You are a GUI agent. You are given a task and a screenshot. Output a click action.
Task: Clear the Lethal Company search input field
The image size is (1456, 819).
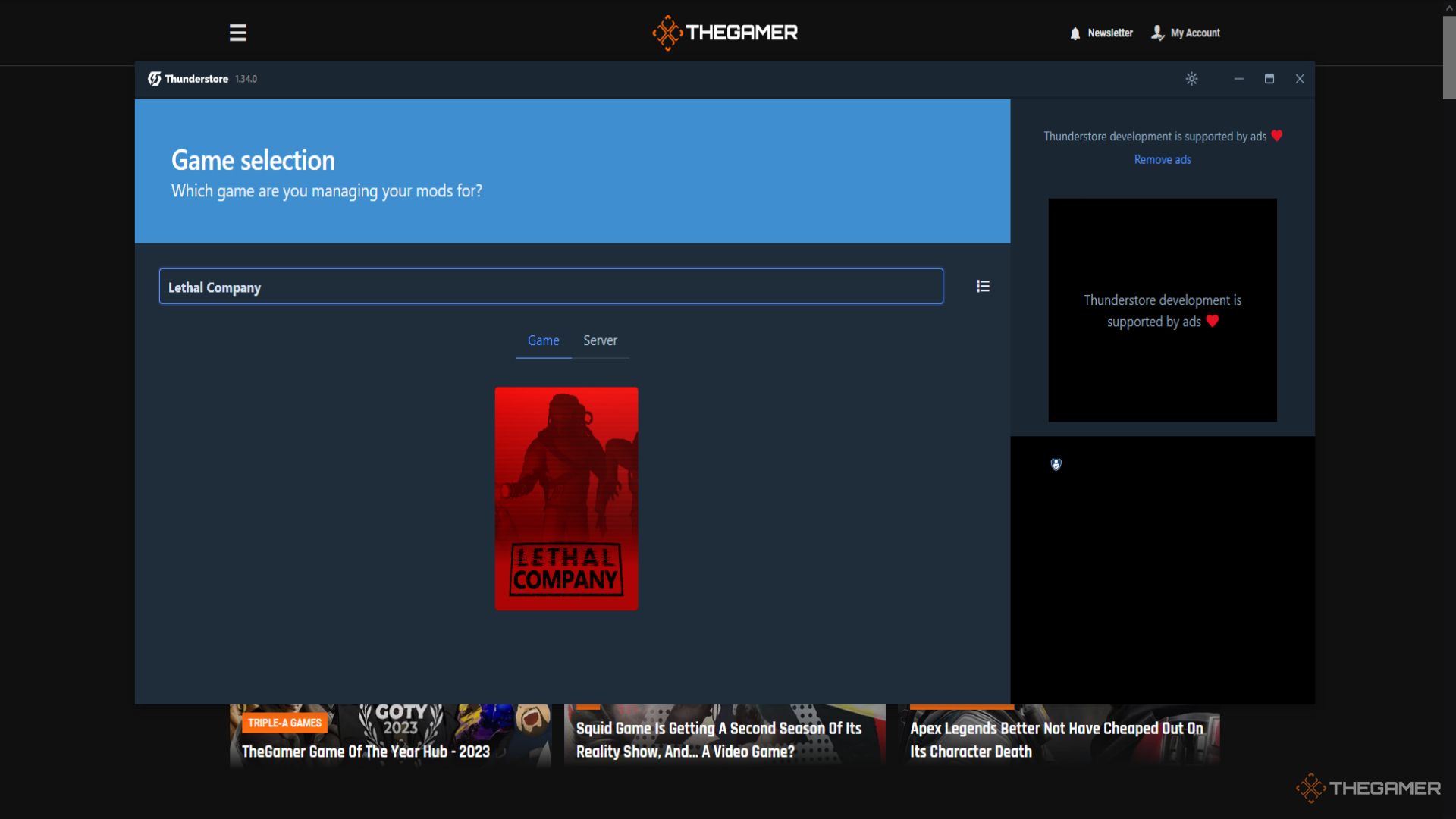[551, 287]
